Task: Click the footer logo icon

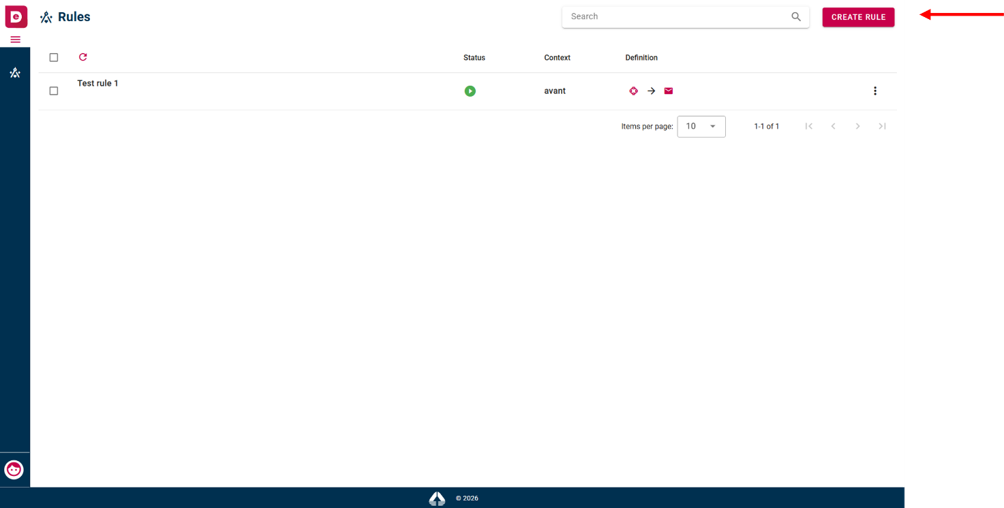Action: [x=437, y=498]
